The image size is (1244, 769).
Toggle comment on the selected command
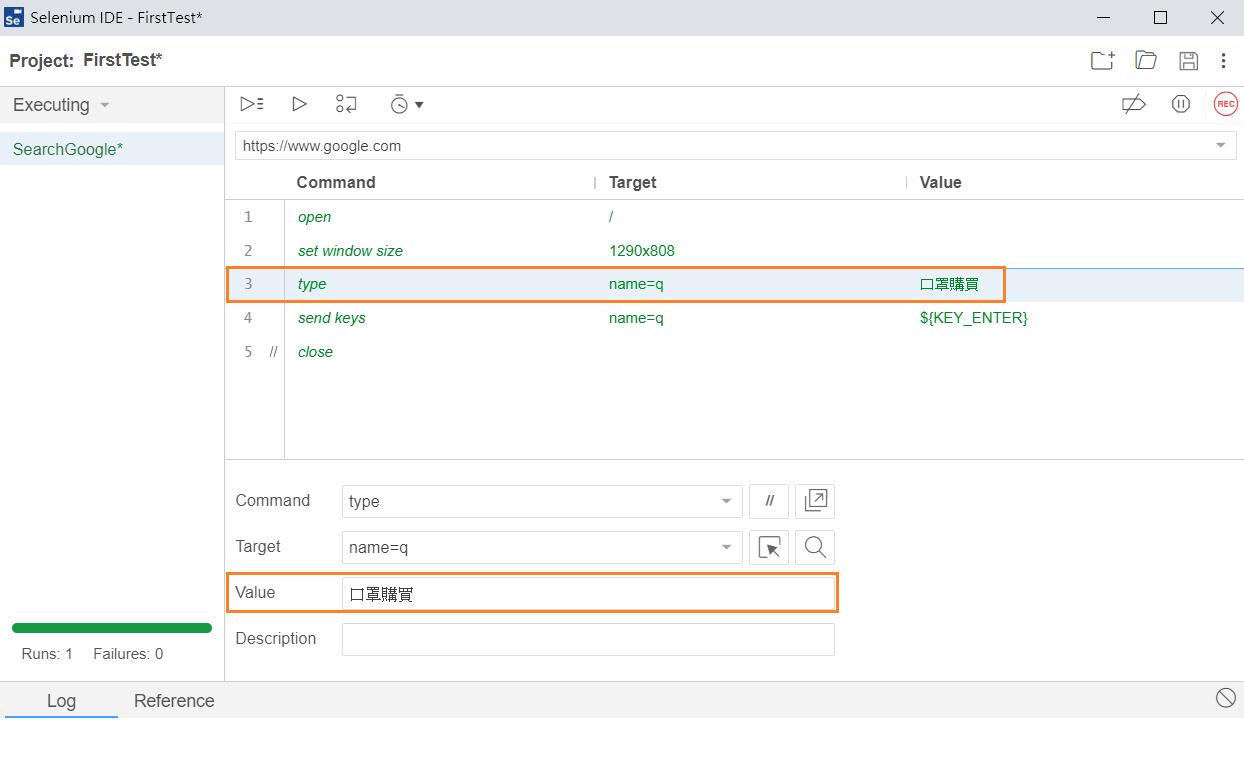pyautogui.click(x=769, y=501)
